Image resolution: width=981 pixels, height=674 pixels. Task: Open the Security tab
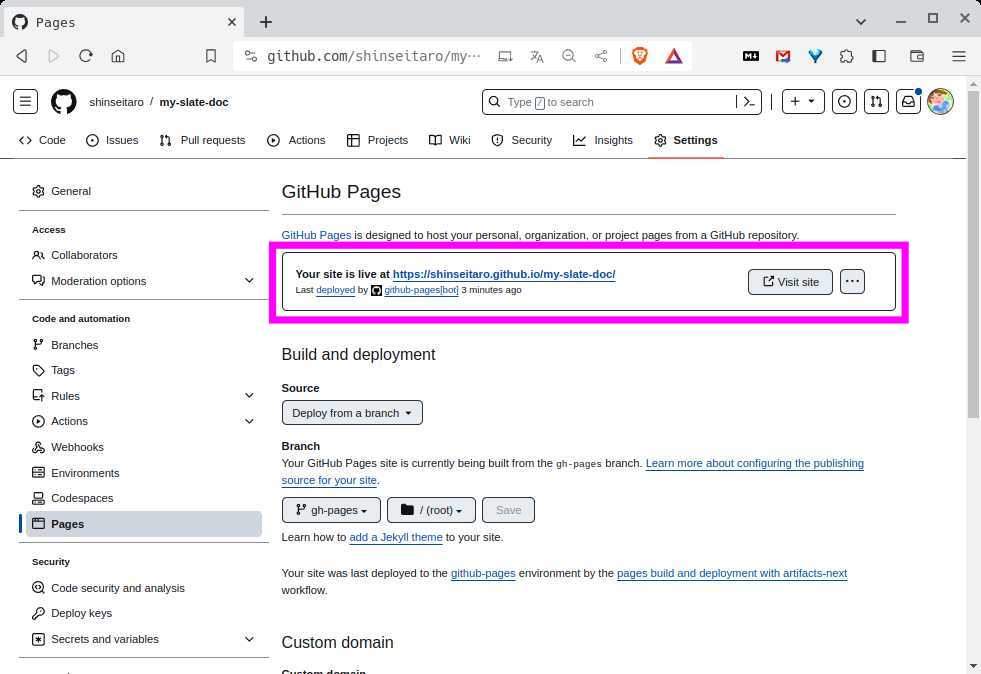click(x=521, y=140)
